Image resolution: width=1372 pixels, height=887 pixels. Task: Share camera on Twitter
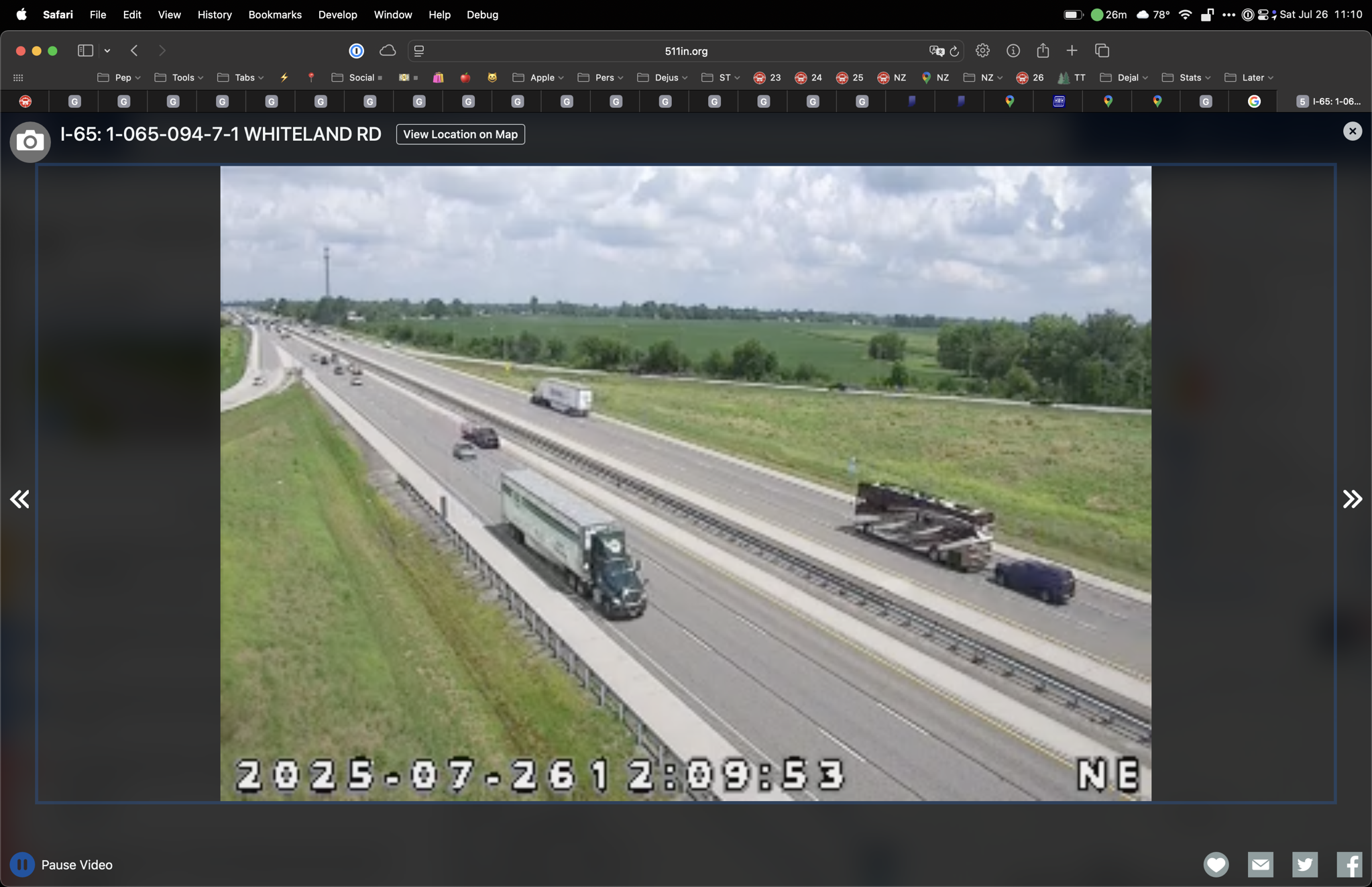coord(1304,865)
